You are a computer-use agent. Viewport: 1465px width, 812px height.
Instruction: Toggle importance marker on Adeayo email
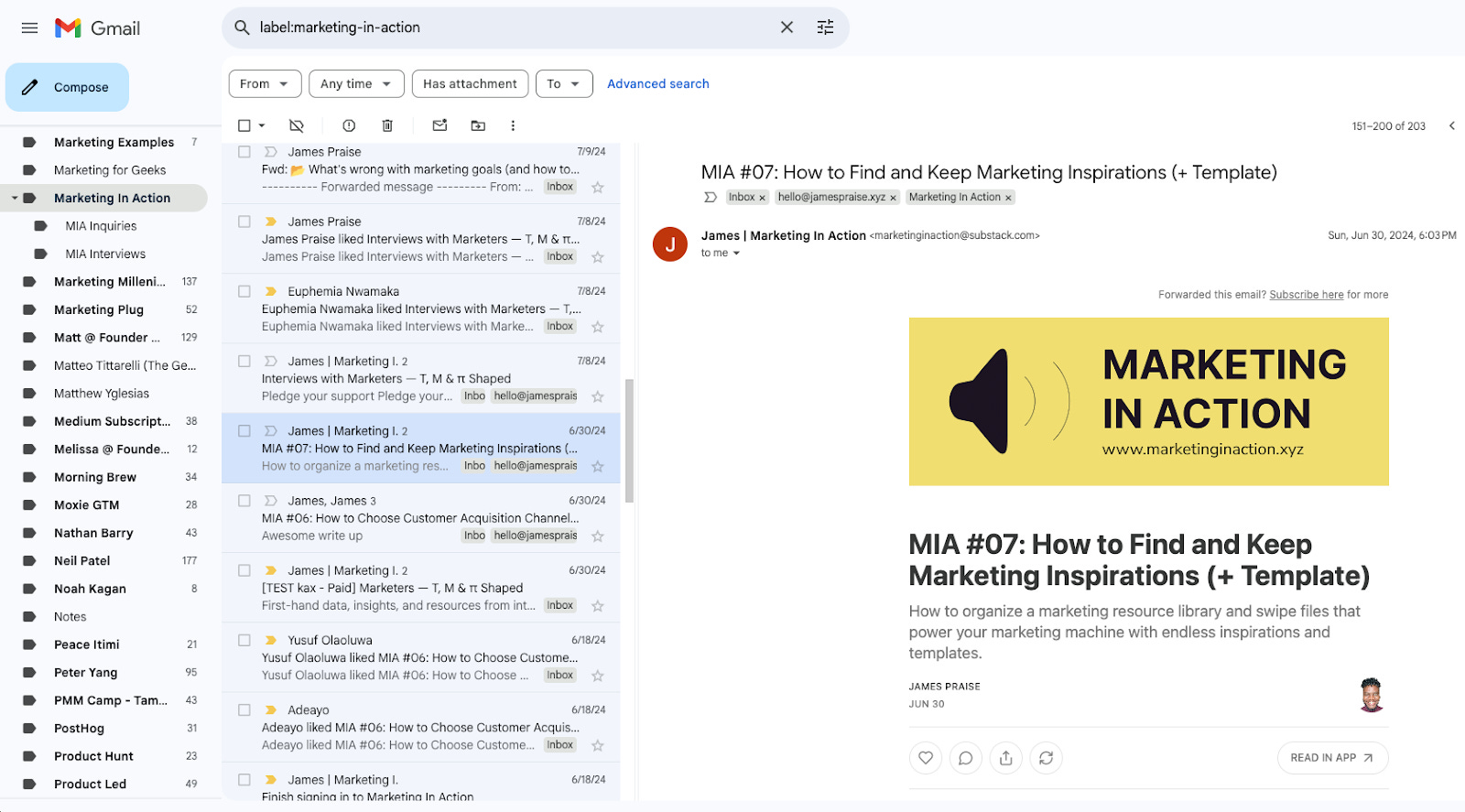coord(271,709)
